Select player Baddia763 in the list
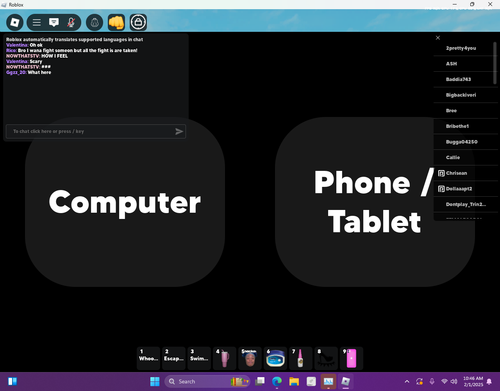500x391 pixels. [465, 79]
